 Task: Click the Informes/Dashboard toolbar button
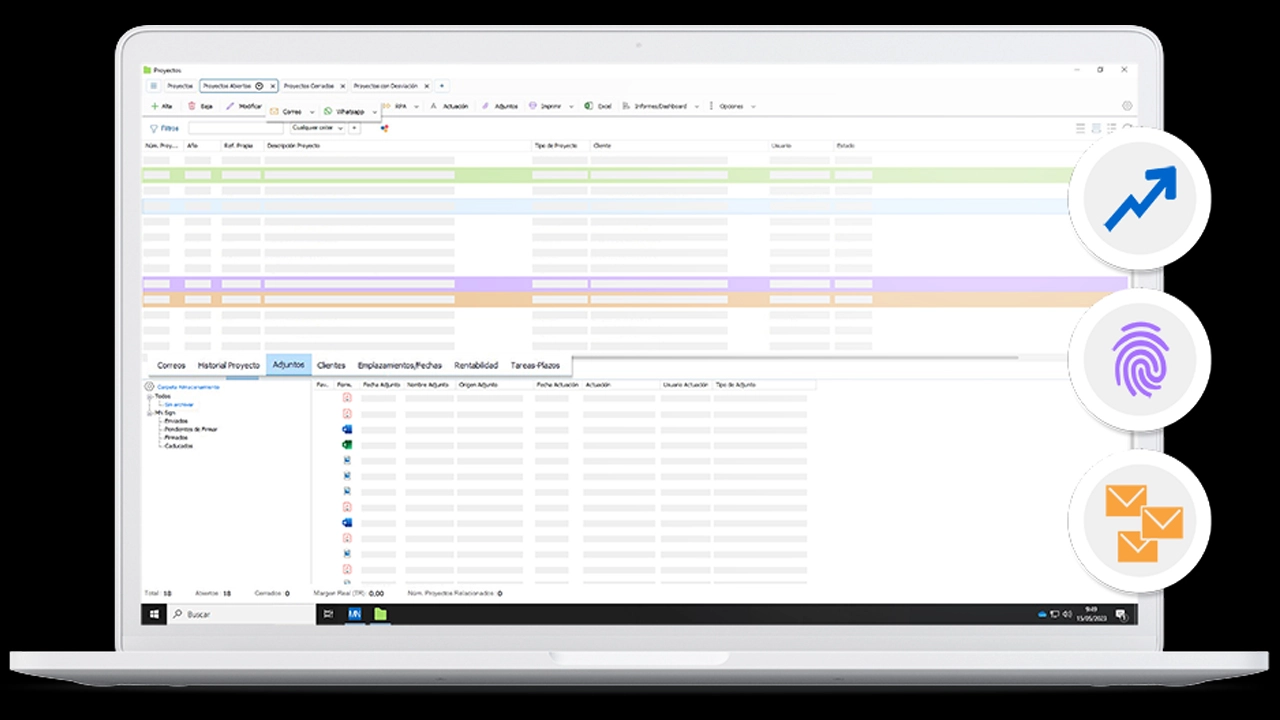[x=655, y=106]
